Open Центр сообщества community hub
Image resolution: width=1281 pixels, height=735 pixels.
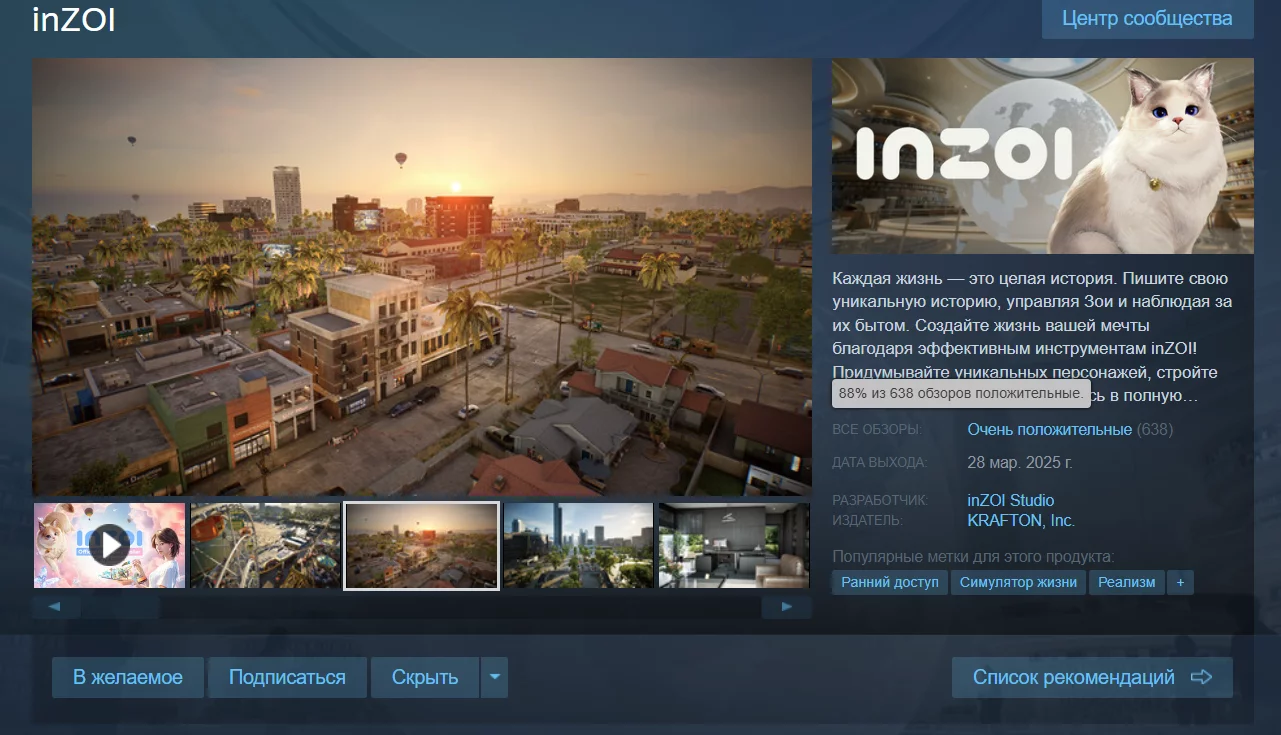pyautogui.click(x=1147, y=18)
